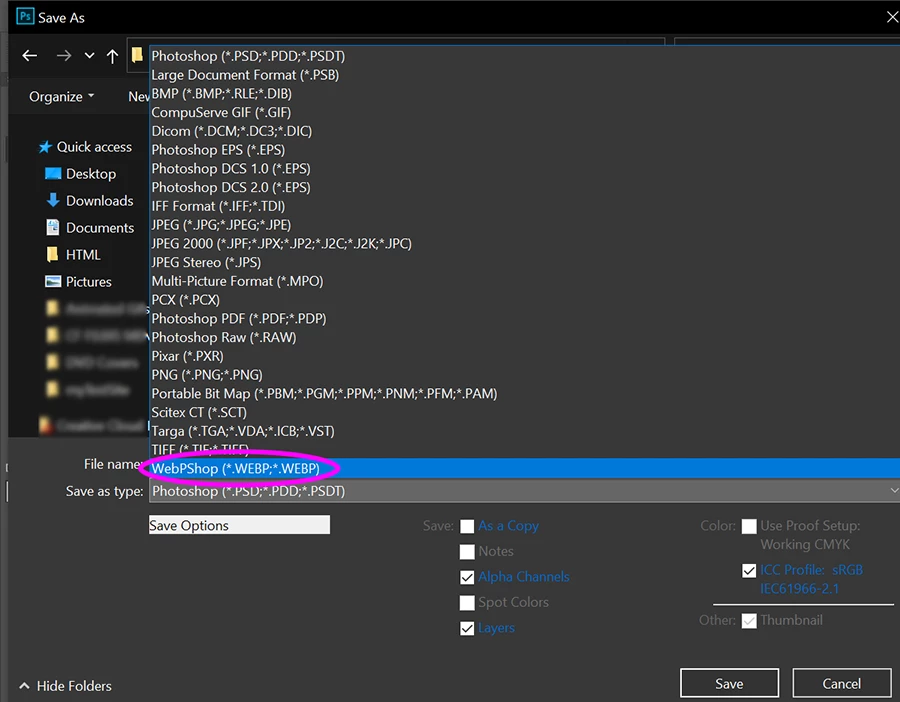900x702 pixels.
Task: Click the Documents page icon
Action: [53, 227]
